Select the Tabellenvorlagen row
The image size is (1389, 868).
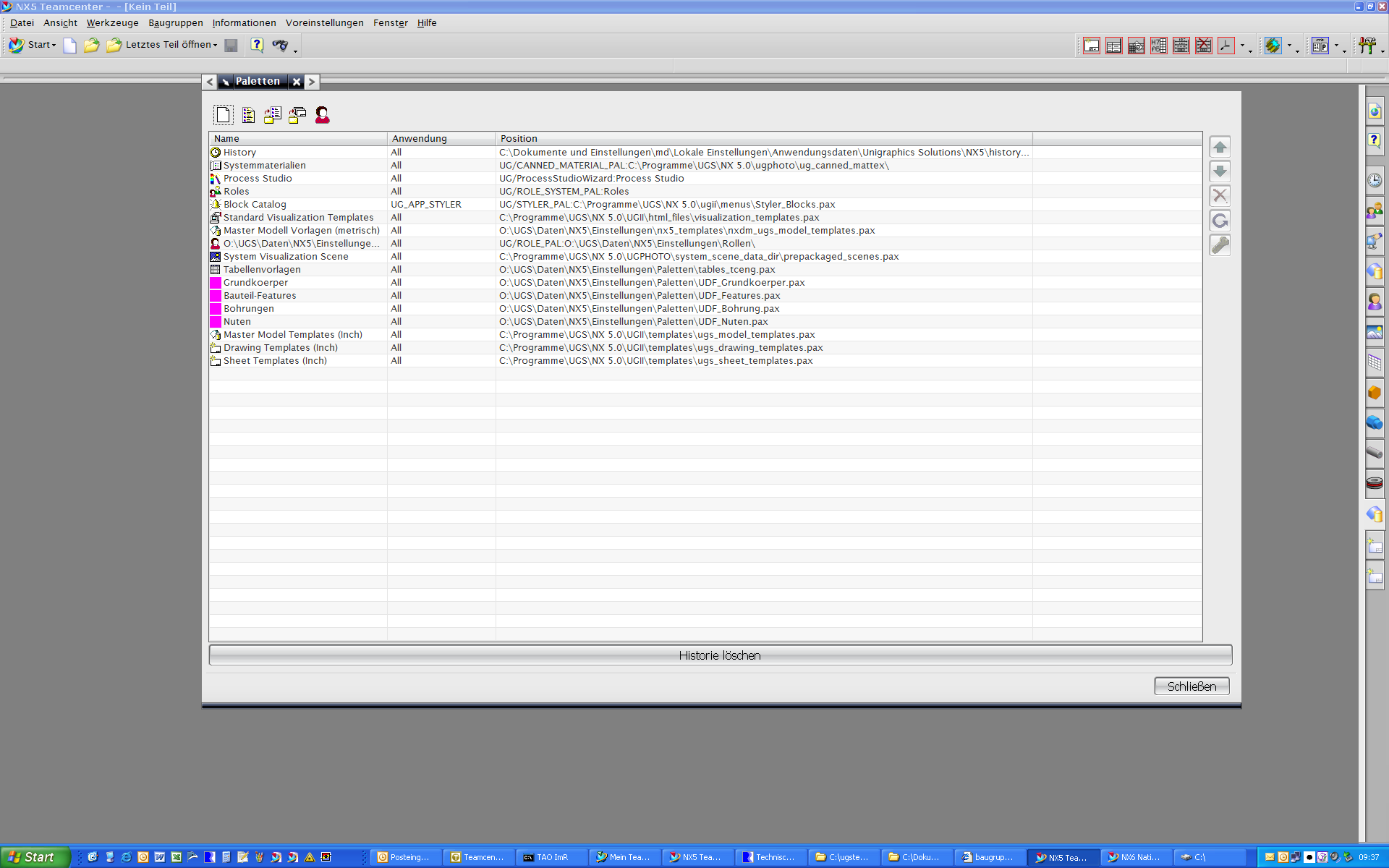click(705, 269)
